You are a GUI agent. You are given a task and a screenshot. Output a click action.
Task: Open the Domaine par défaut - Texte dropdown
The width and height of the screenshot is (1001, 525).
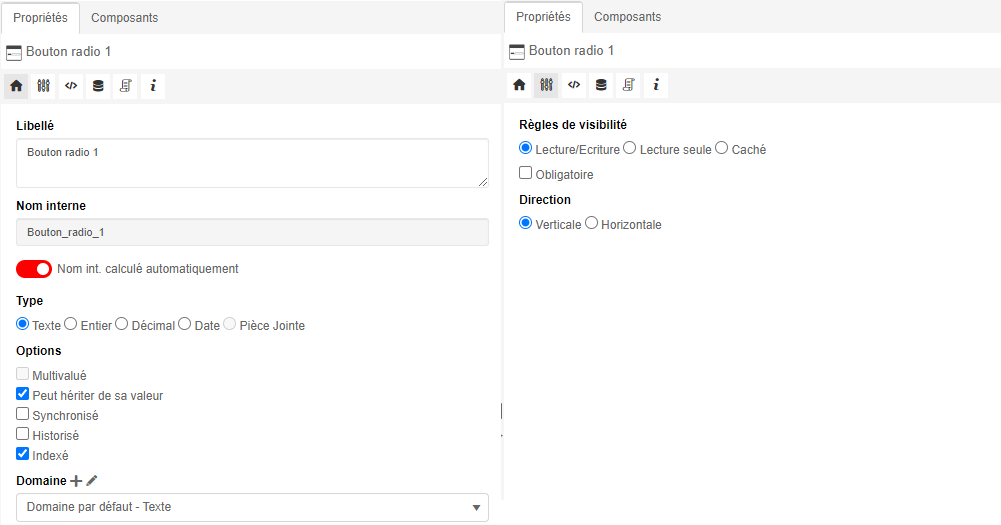(x=252, y=507)
